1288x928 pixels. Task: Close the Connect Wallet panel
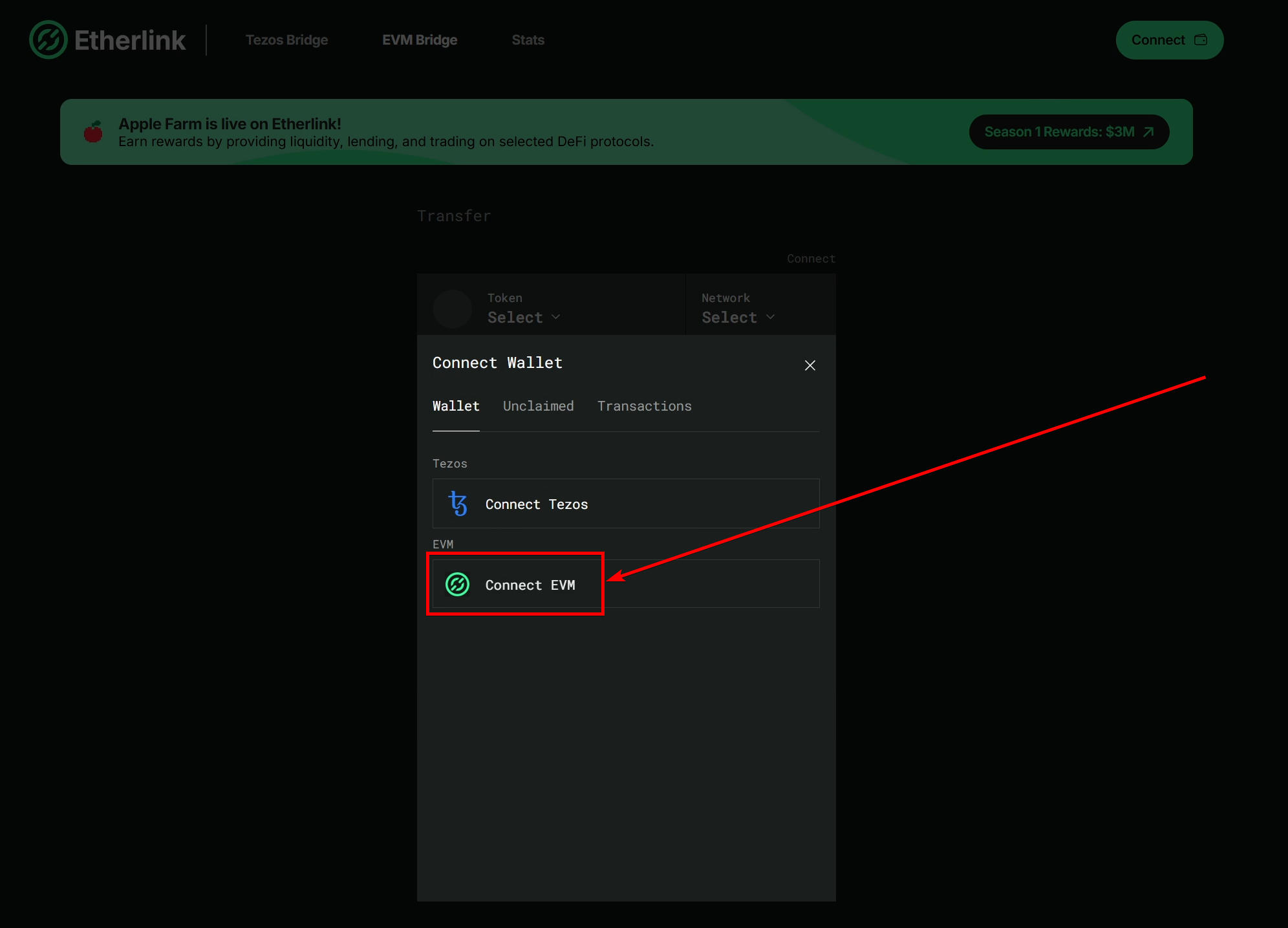(810, 365)
